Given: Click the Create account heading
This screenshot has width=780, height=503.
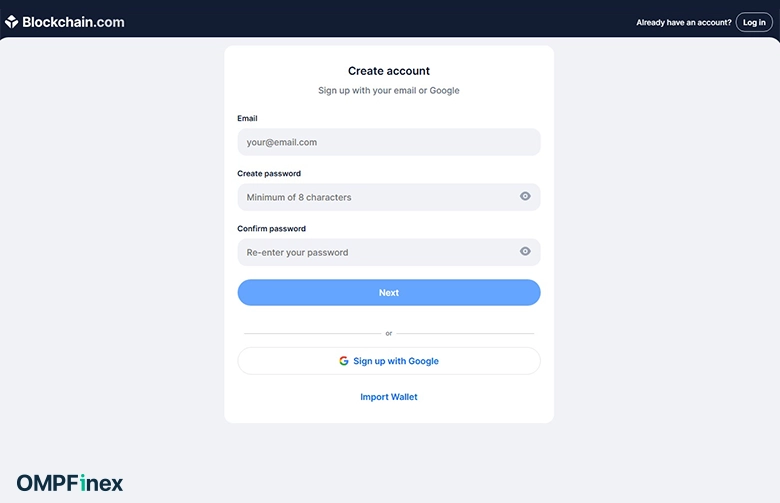Looking at the screenshot, I should (x=389, y=71).
